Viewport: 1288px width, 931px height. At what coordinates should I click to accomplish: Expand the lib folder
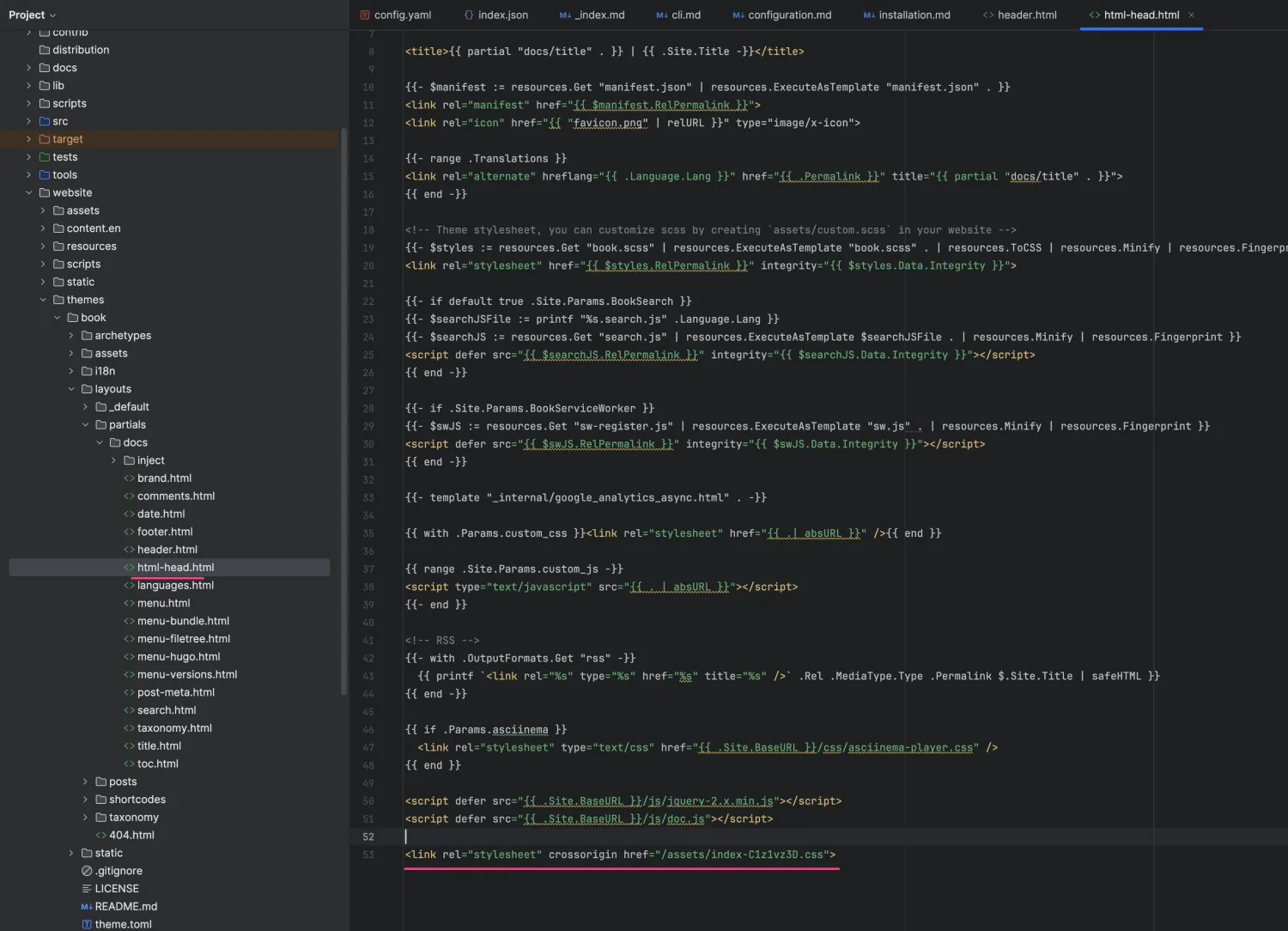(x=28, y=86)
